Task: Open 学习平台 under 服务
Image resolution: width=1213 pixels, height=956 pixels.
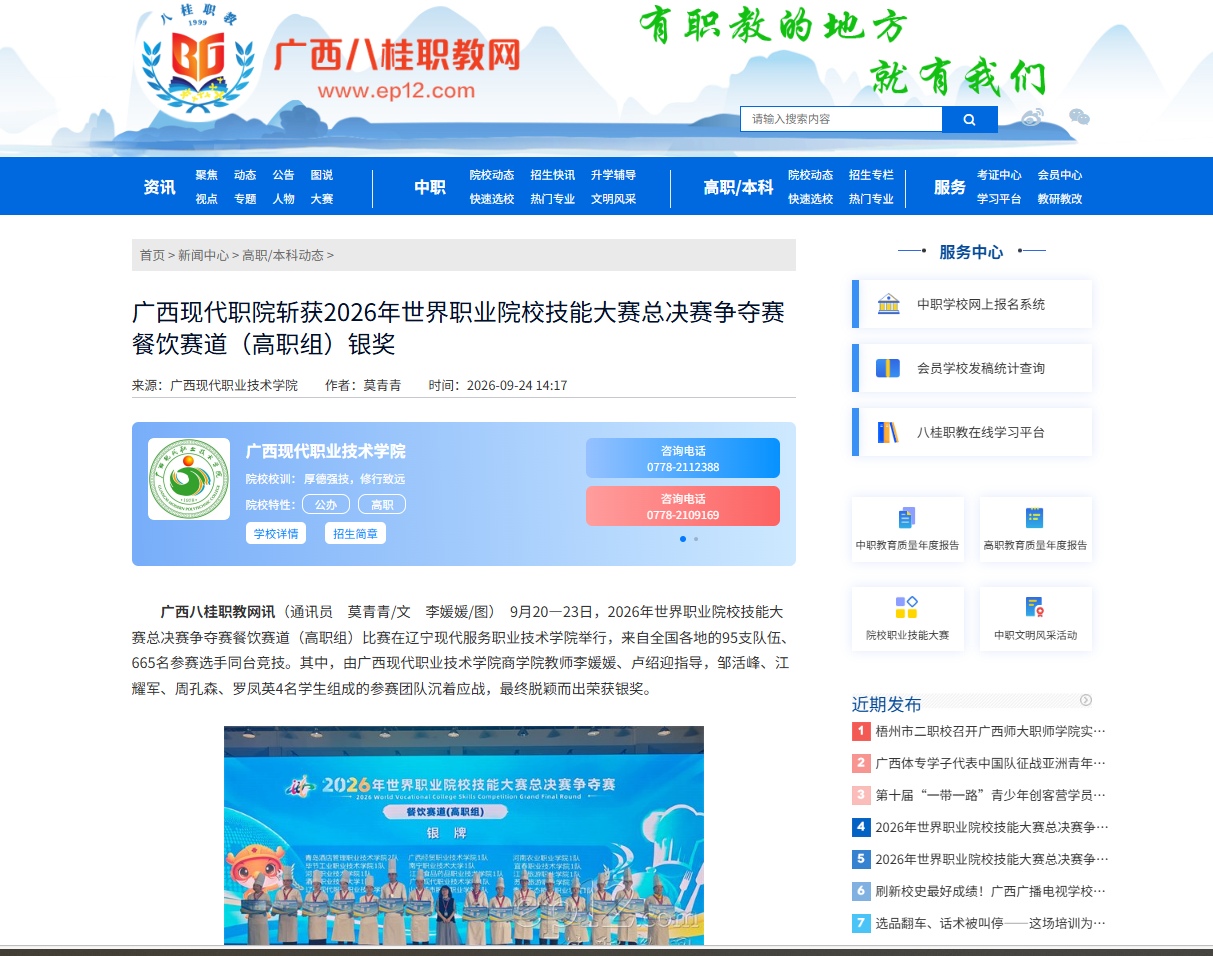Action: coord(999,199)
